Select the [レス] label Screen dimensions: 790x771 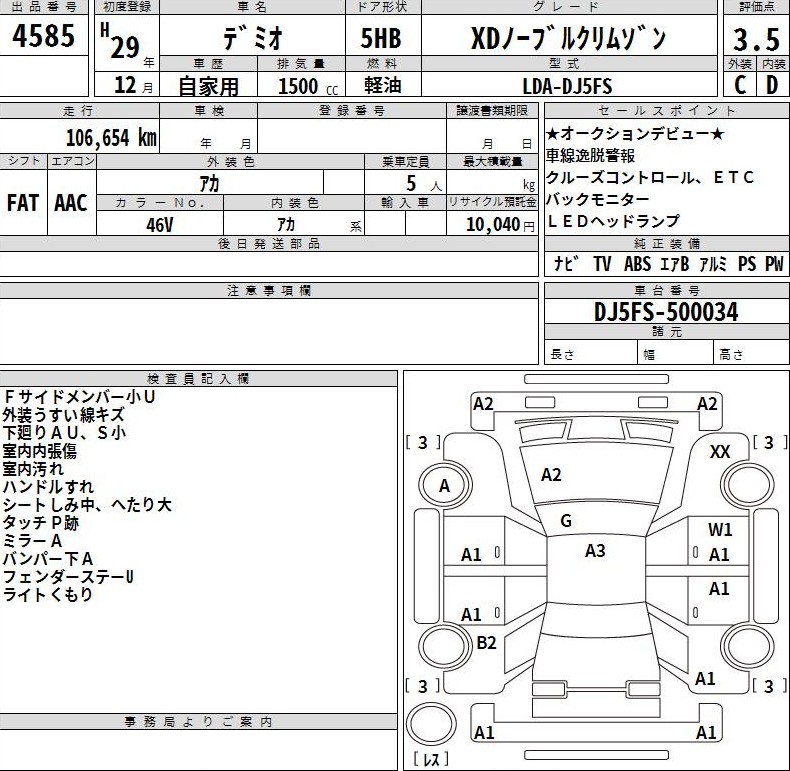430,759
